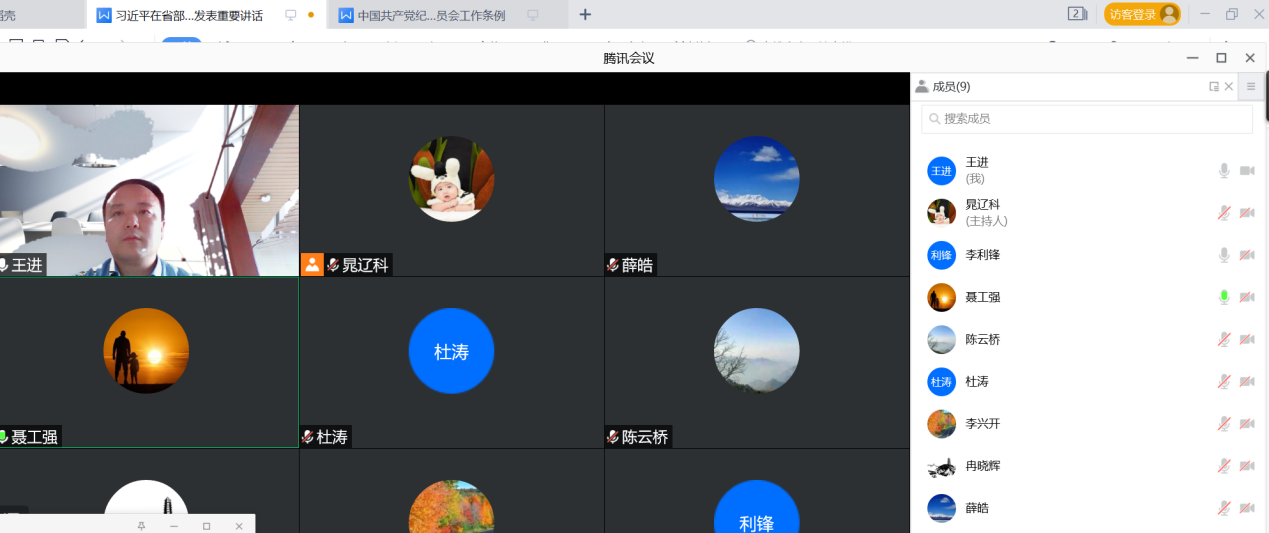Click 薛皓's camera-off icon in member list
1269x533 pixels.
coord(1247,508)
